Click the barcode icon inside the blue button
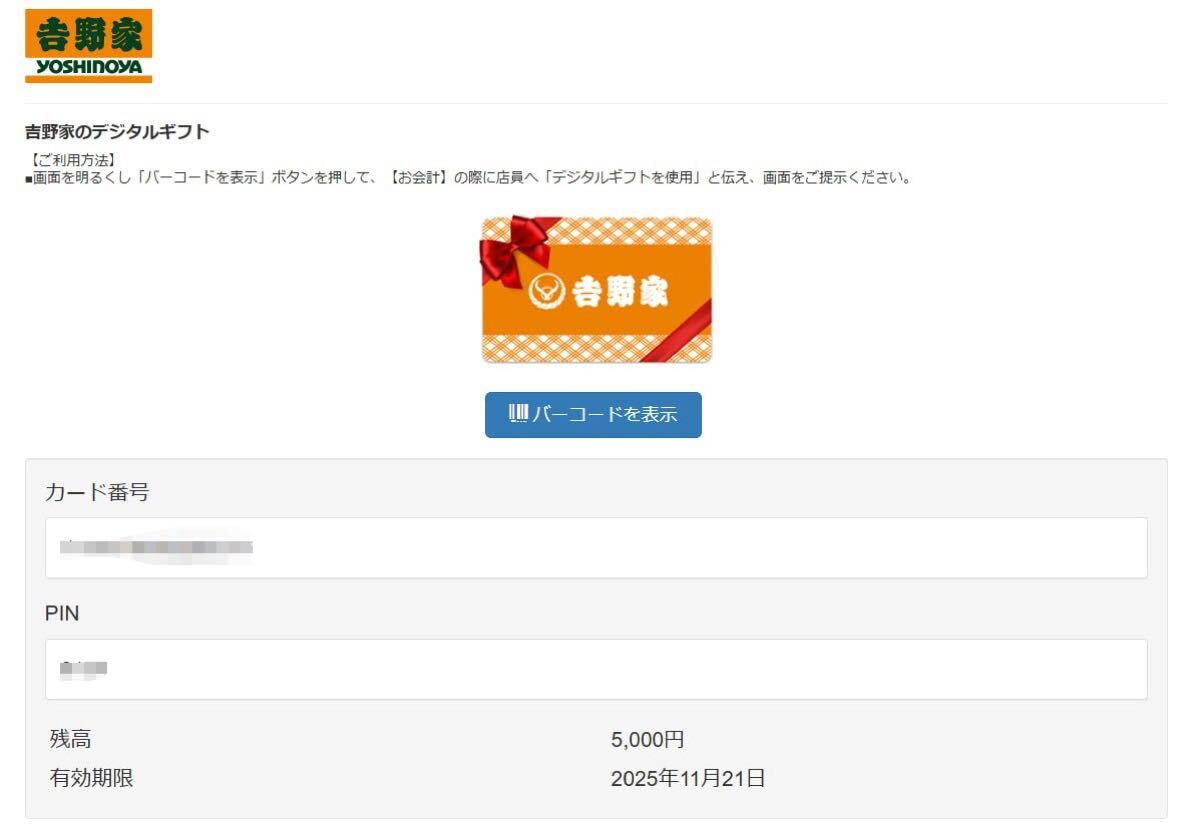1200x825 pixels. (x=518, y=414)
